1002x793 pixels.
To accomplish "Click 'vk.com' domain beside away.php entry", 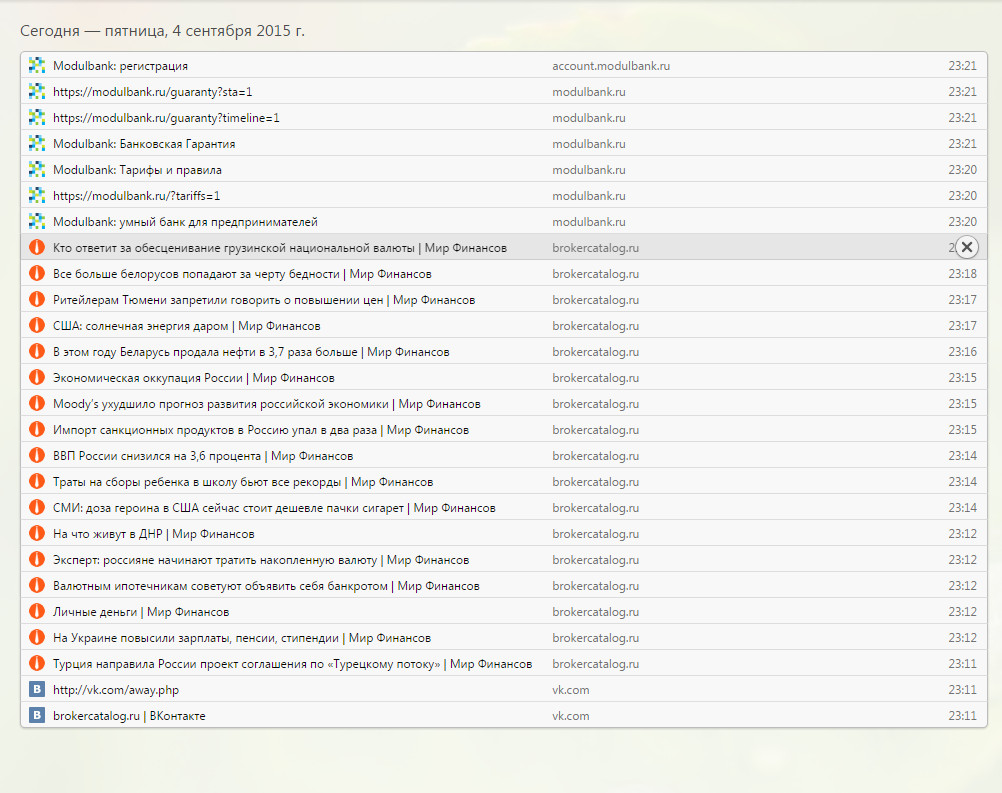I will point(571,690).
